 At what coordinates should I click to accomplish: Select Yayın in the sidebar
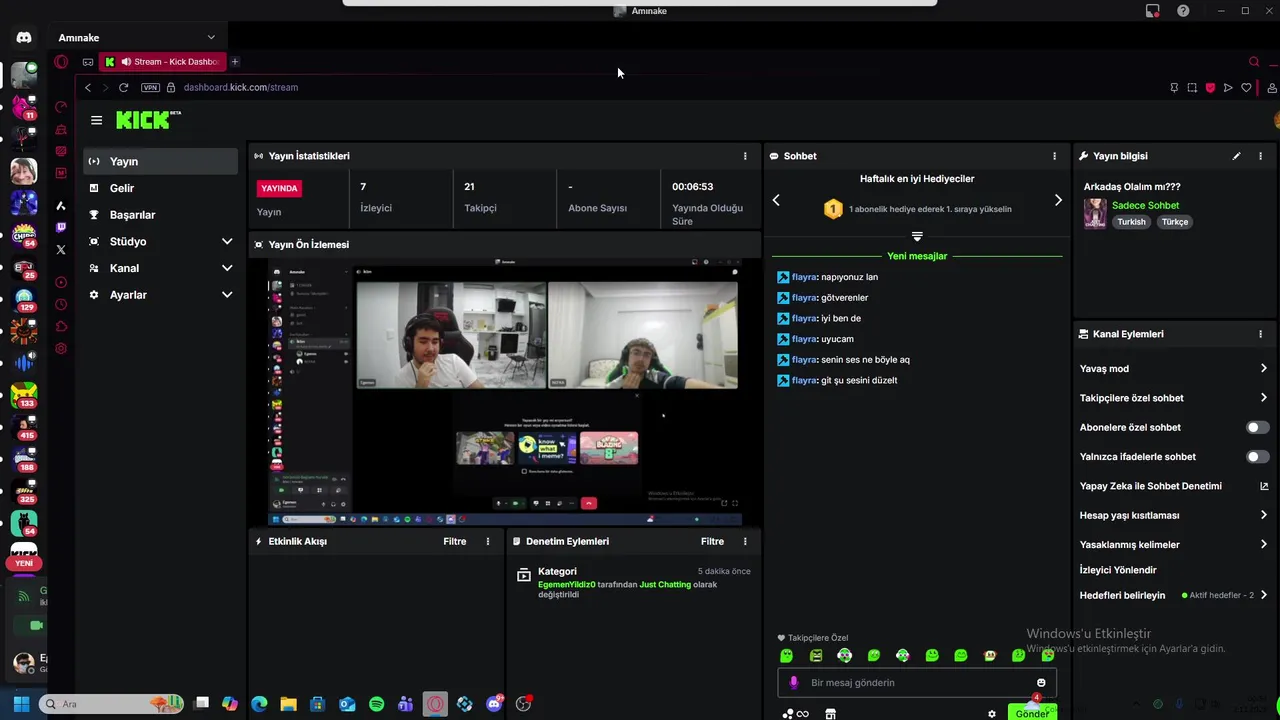[x=161, y=161]
